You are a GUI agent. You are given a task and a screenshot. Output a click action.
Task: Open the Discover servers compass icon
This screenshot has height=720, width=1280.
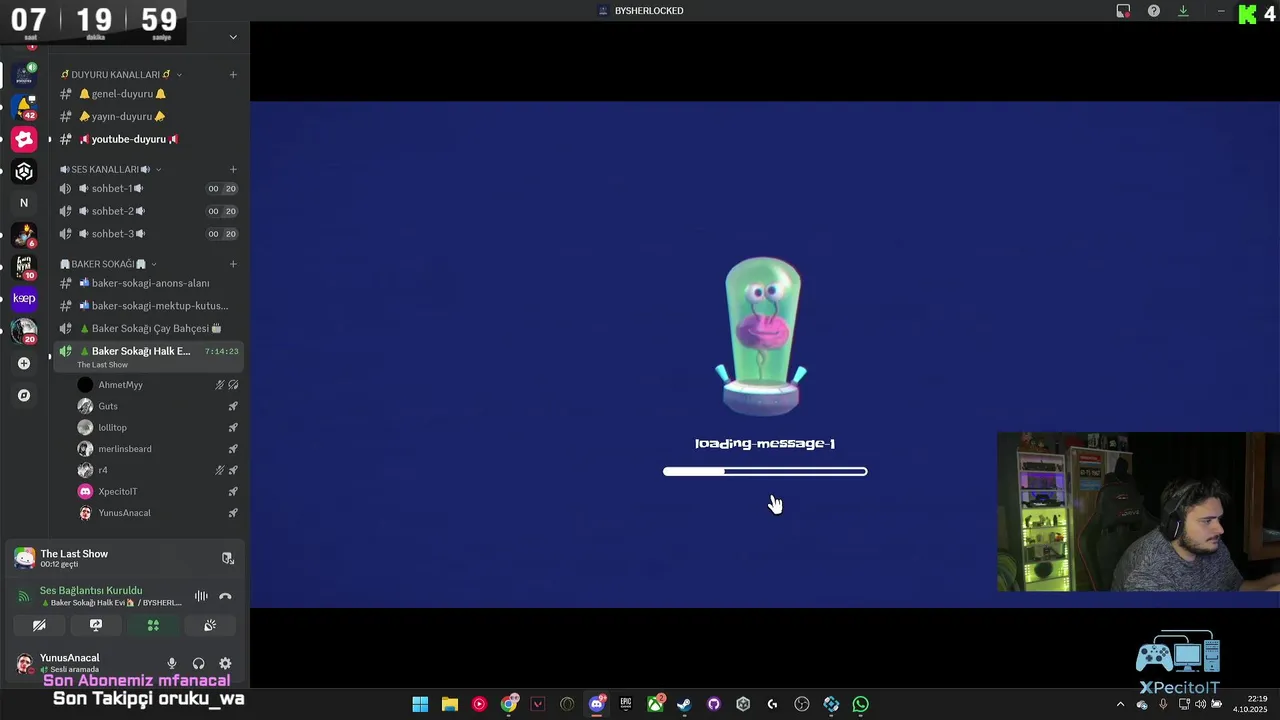[24, 395]
